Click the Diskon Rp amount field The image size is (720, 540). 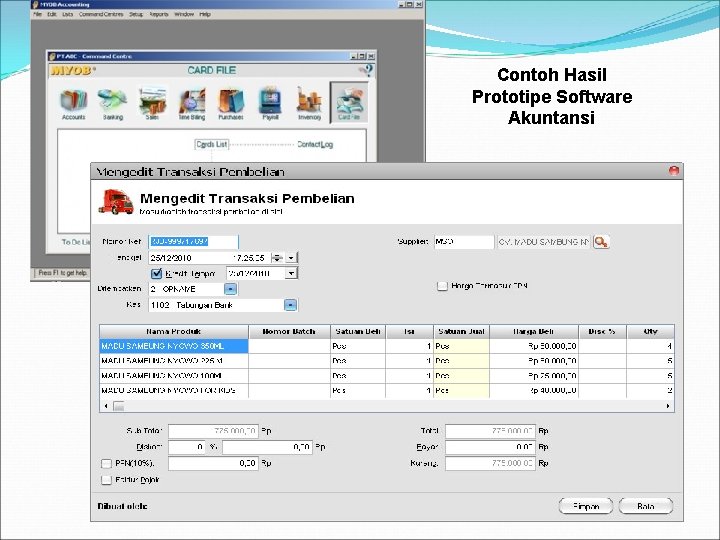click(x=267, y=447)
